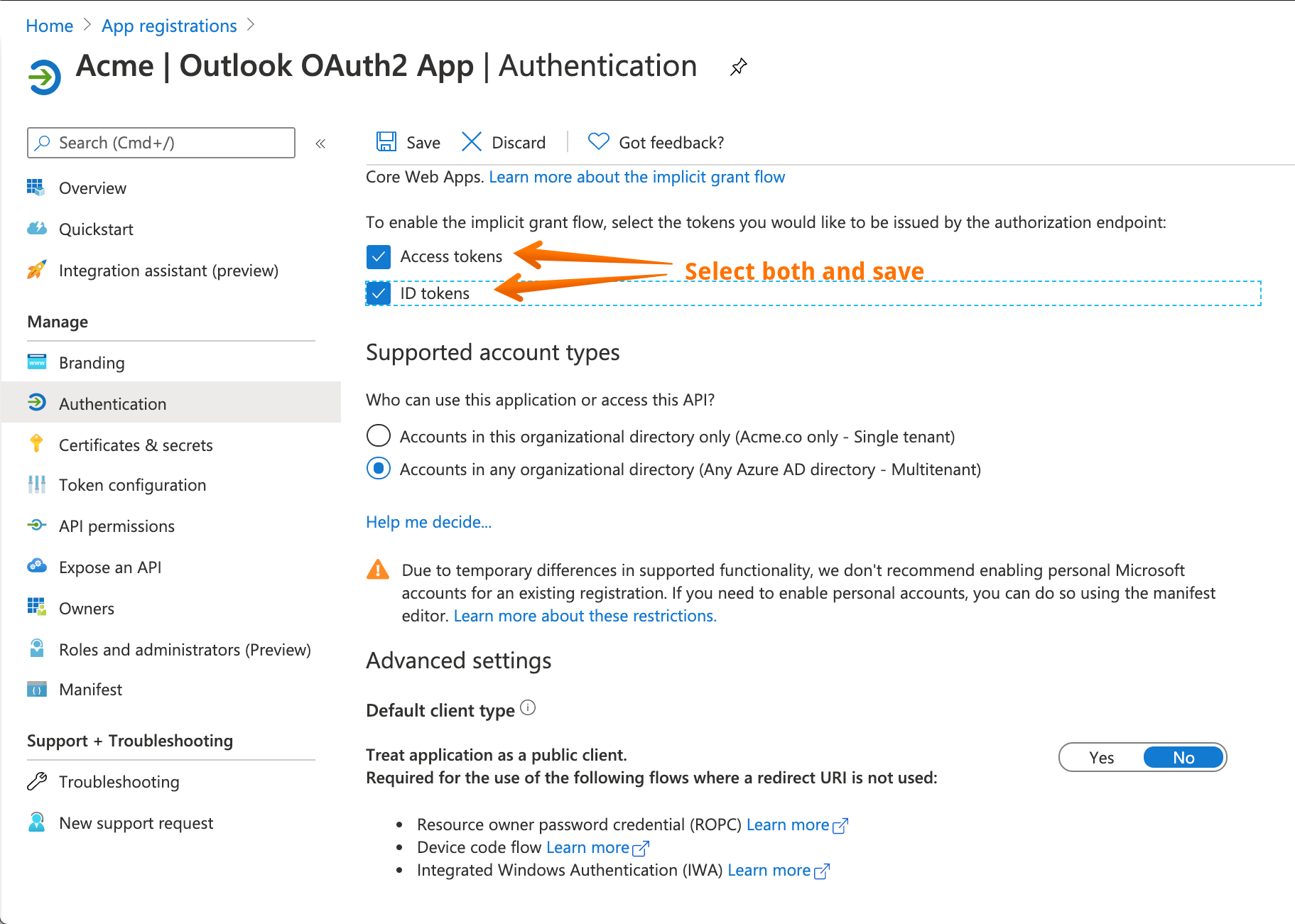Click the Token configuration icon
Screen dimensions: 1295x924
36,484
